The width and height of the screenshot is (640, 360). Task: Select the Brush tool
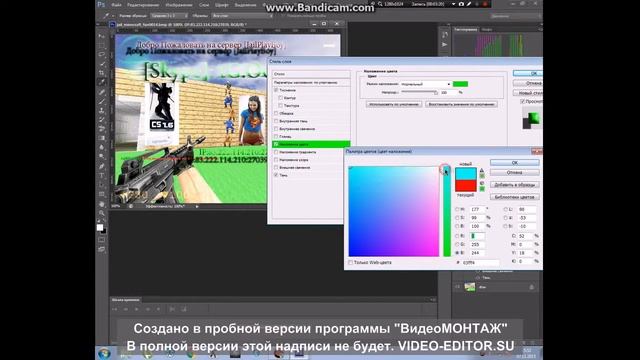coord(101,101)
